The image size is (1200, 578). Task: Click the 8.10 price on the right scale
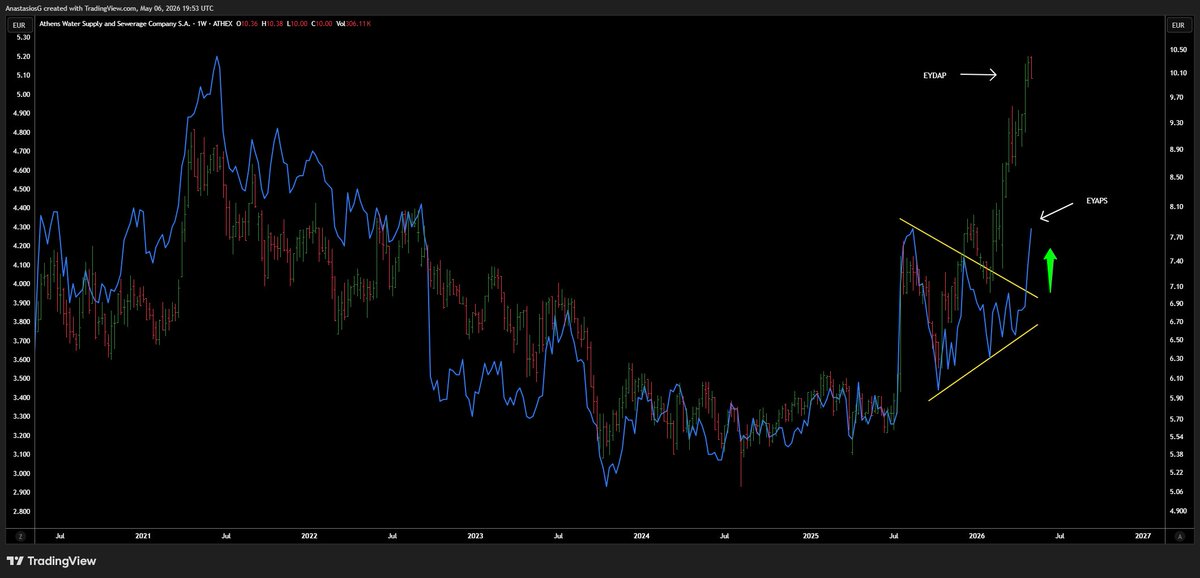(1178, 207)
